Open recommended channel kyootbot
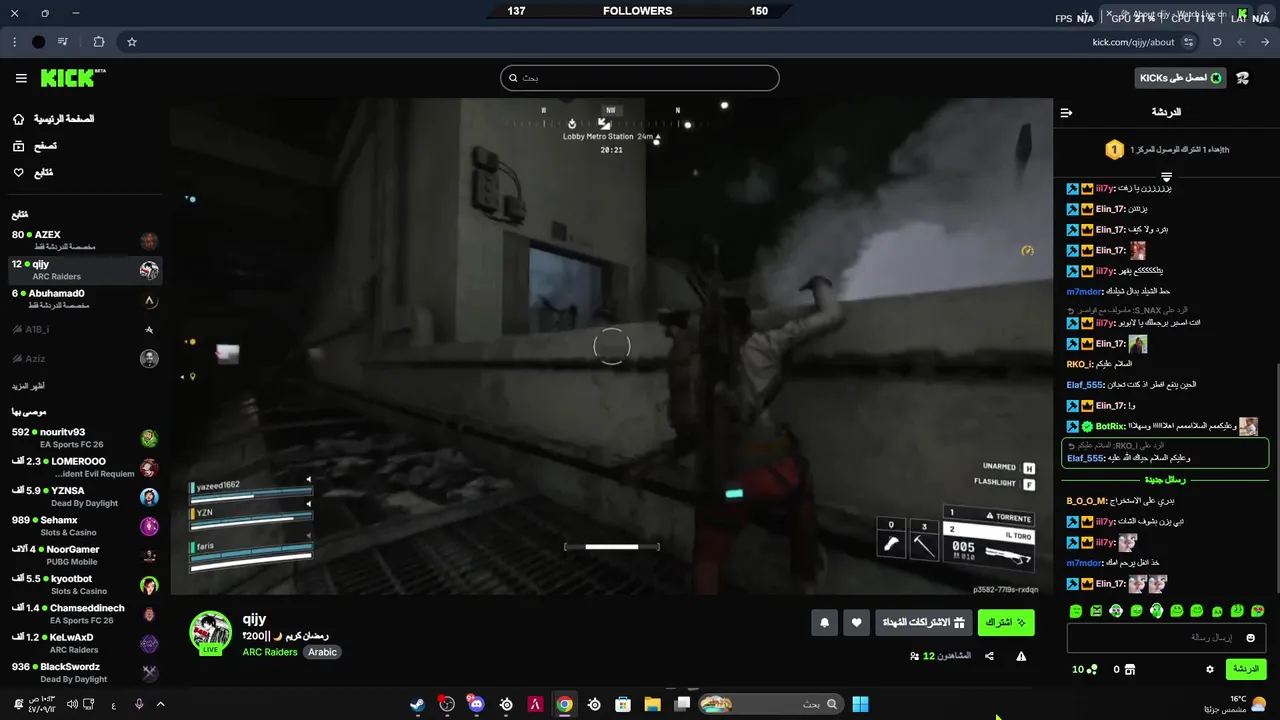1280x720 pixels. [85, 584]
